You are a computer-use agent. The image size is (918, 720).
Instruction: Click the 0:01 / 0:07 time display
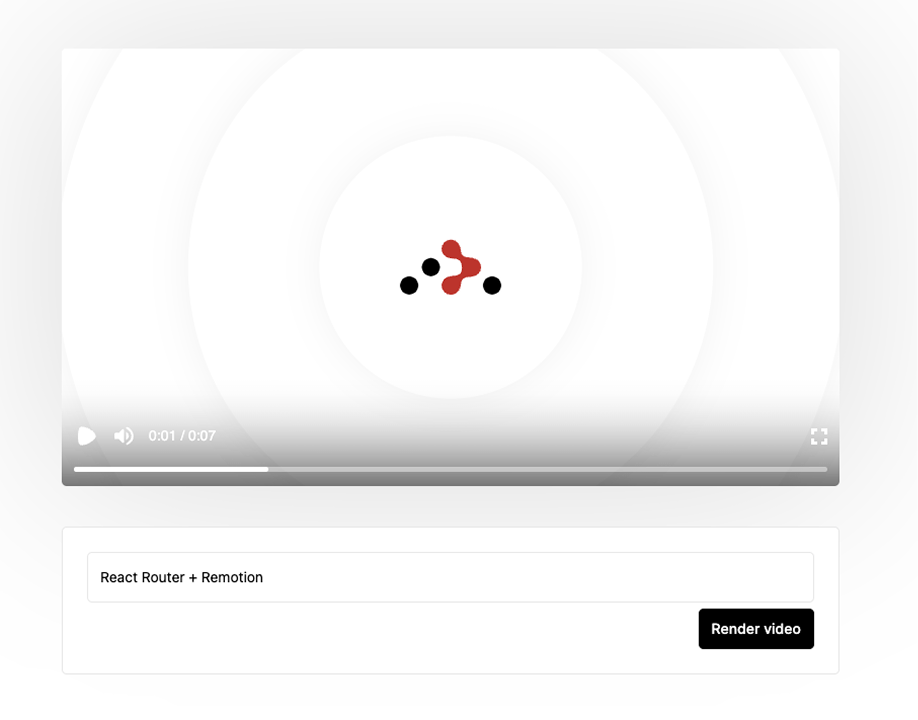click(x=182, y=436)
